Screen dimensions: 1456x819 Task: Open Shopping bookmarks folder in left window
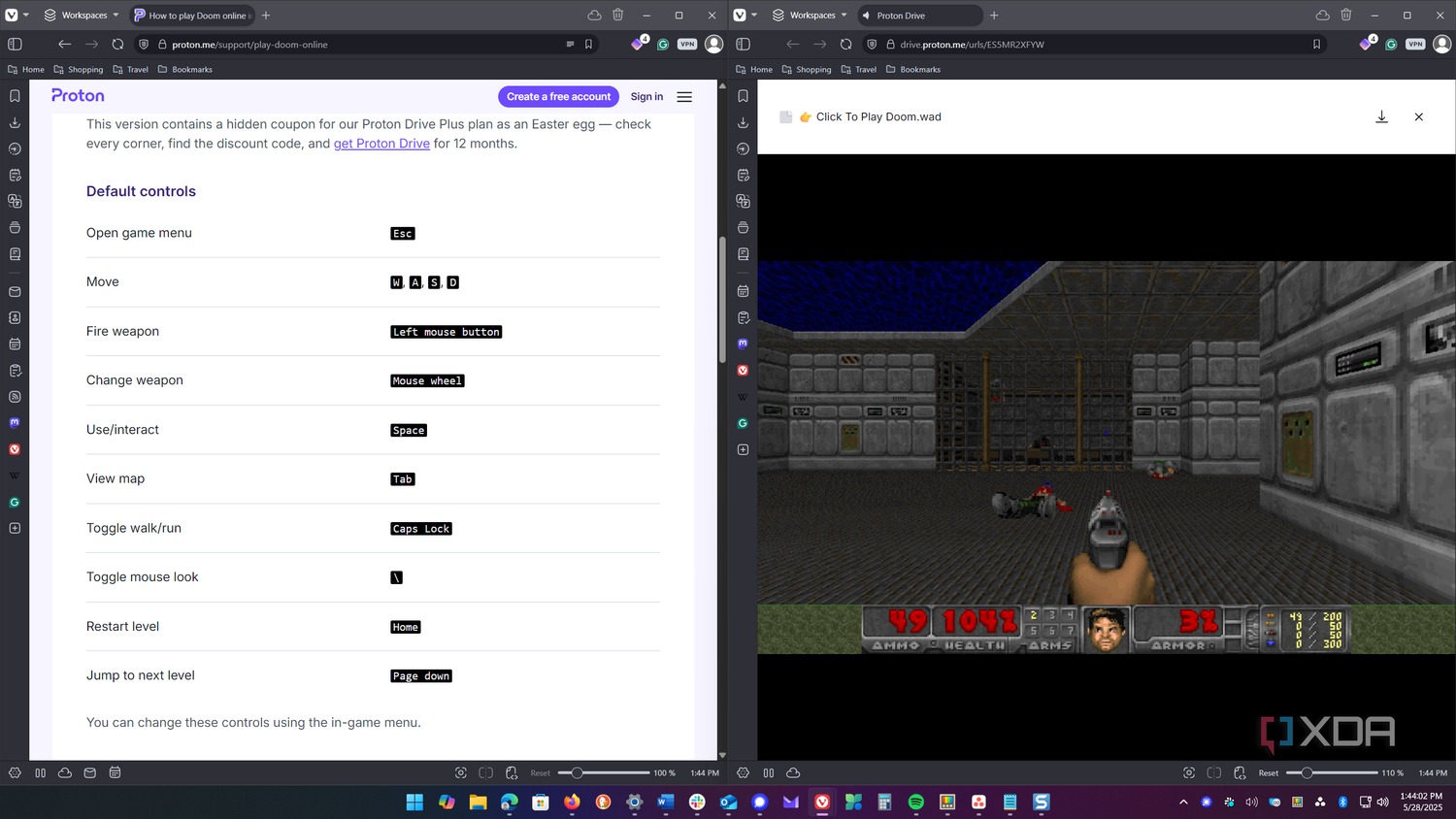click(x=79, y=69)
